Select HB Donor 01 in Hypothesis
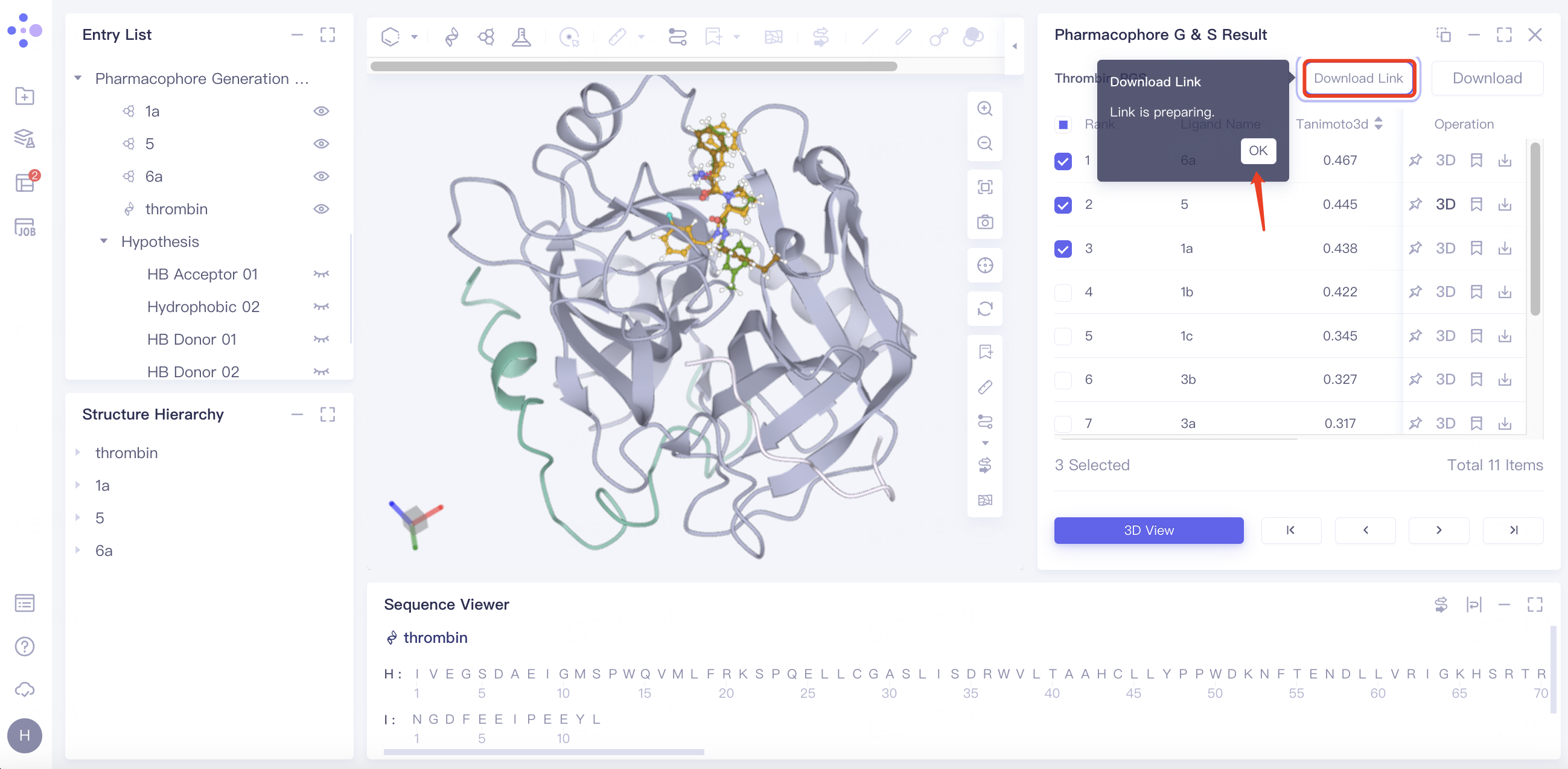 [191, 339]
